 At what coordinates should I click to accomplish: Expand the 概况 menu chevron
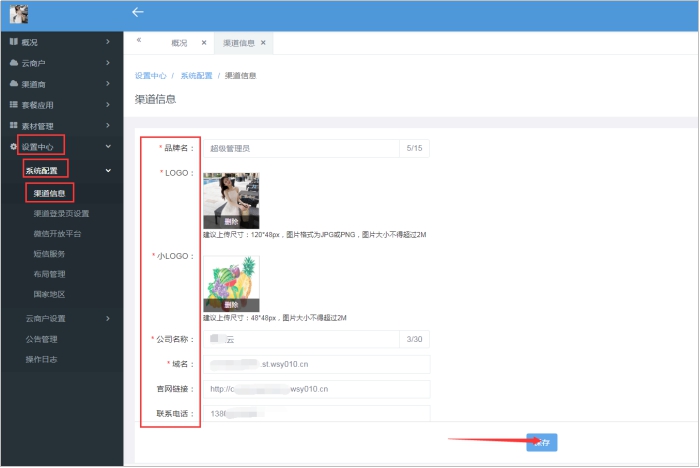(x=108, y=42)
